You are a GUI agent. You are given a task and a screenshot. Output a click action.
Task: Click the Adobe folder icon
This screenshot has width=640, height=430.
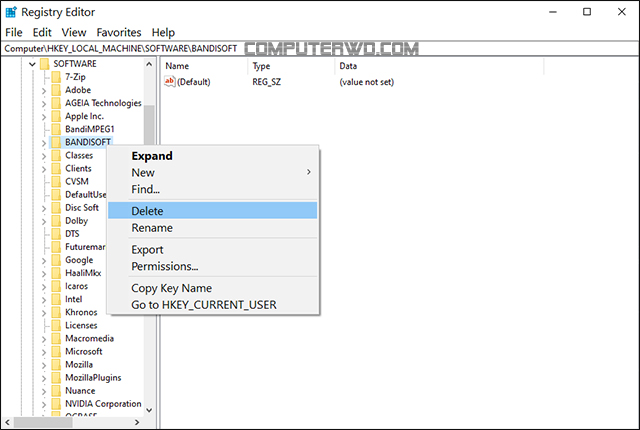[x=56, y=90]
